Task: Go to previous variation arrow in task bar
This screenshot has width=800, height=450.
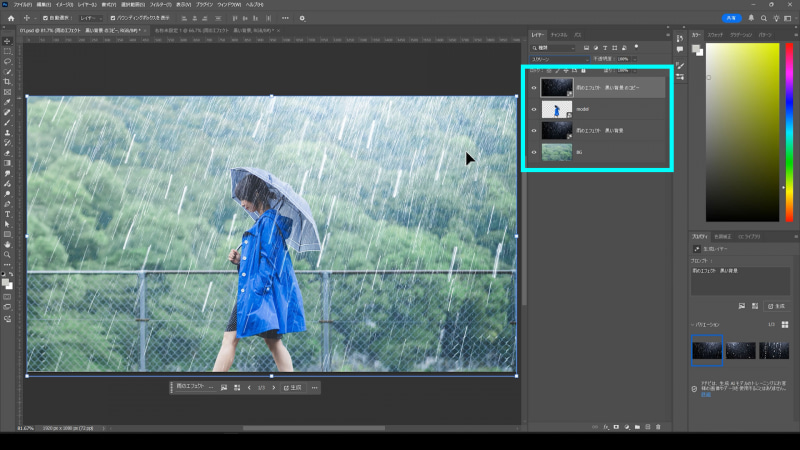Action: tap(249, 388)
